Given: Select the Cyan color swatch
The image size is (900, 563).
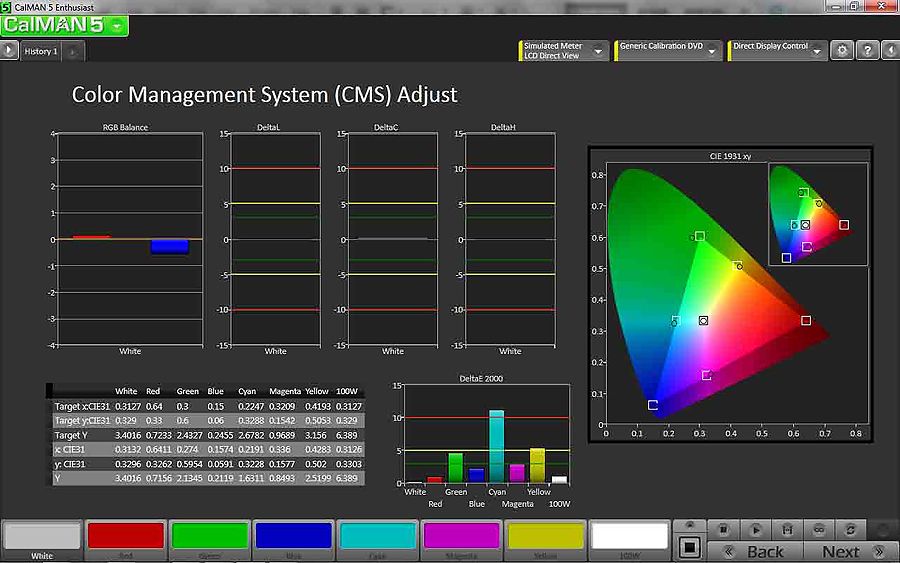Looking at the screenshot, I should pyautogui.click(x=377, y=536).
